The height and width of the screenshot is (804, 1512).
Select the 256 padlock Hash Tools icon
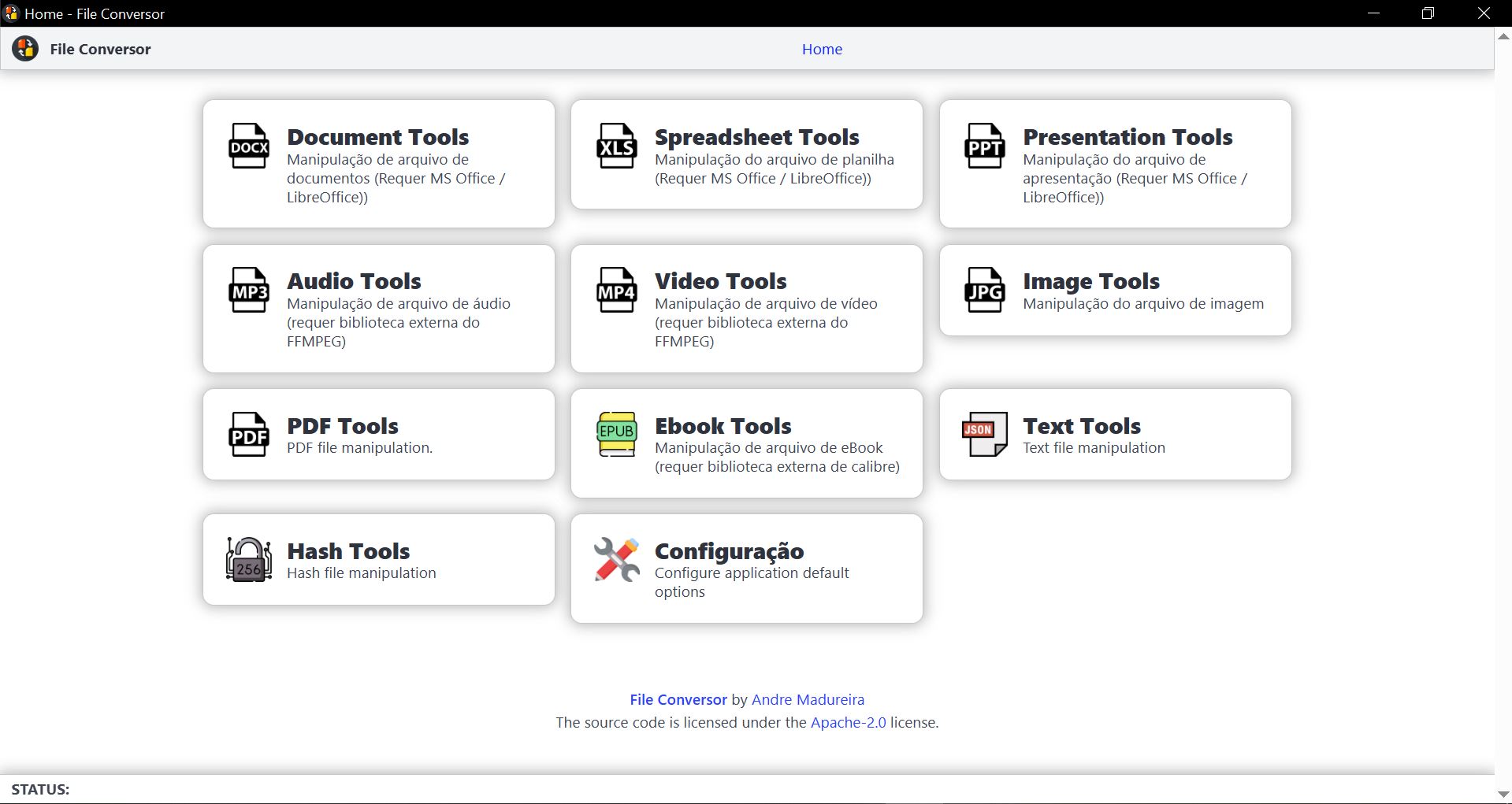tap(248, 560)
